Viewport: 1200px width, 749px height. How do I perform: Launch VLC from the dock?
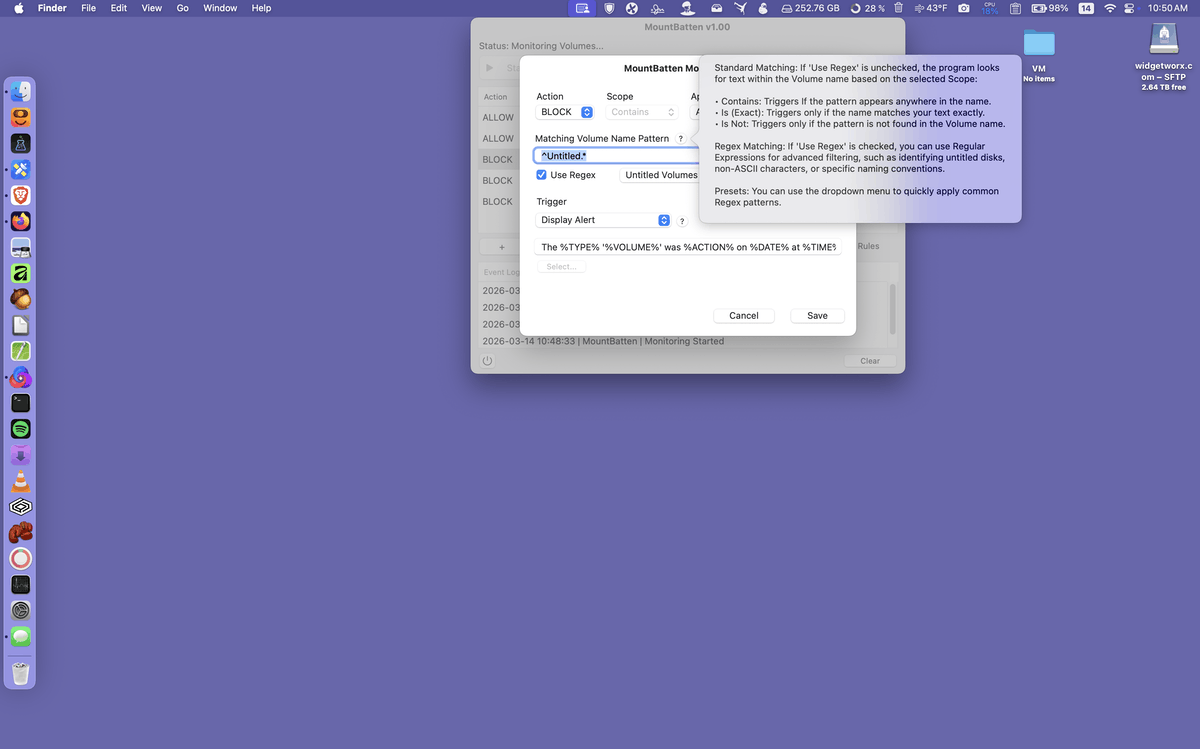(21, 481)
